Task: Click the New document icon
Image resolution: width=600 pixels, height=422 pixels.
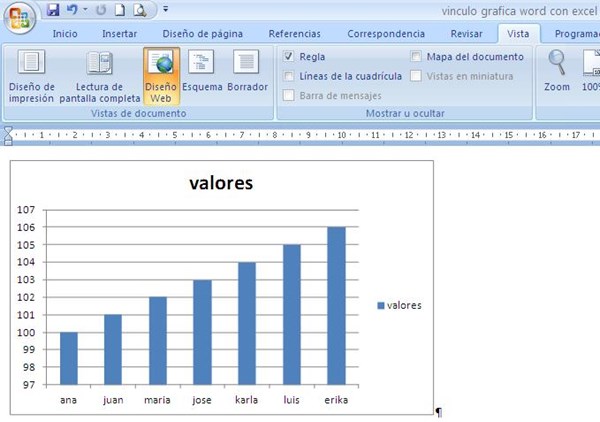Action: [120, 10]
